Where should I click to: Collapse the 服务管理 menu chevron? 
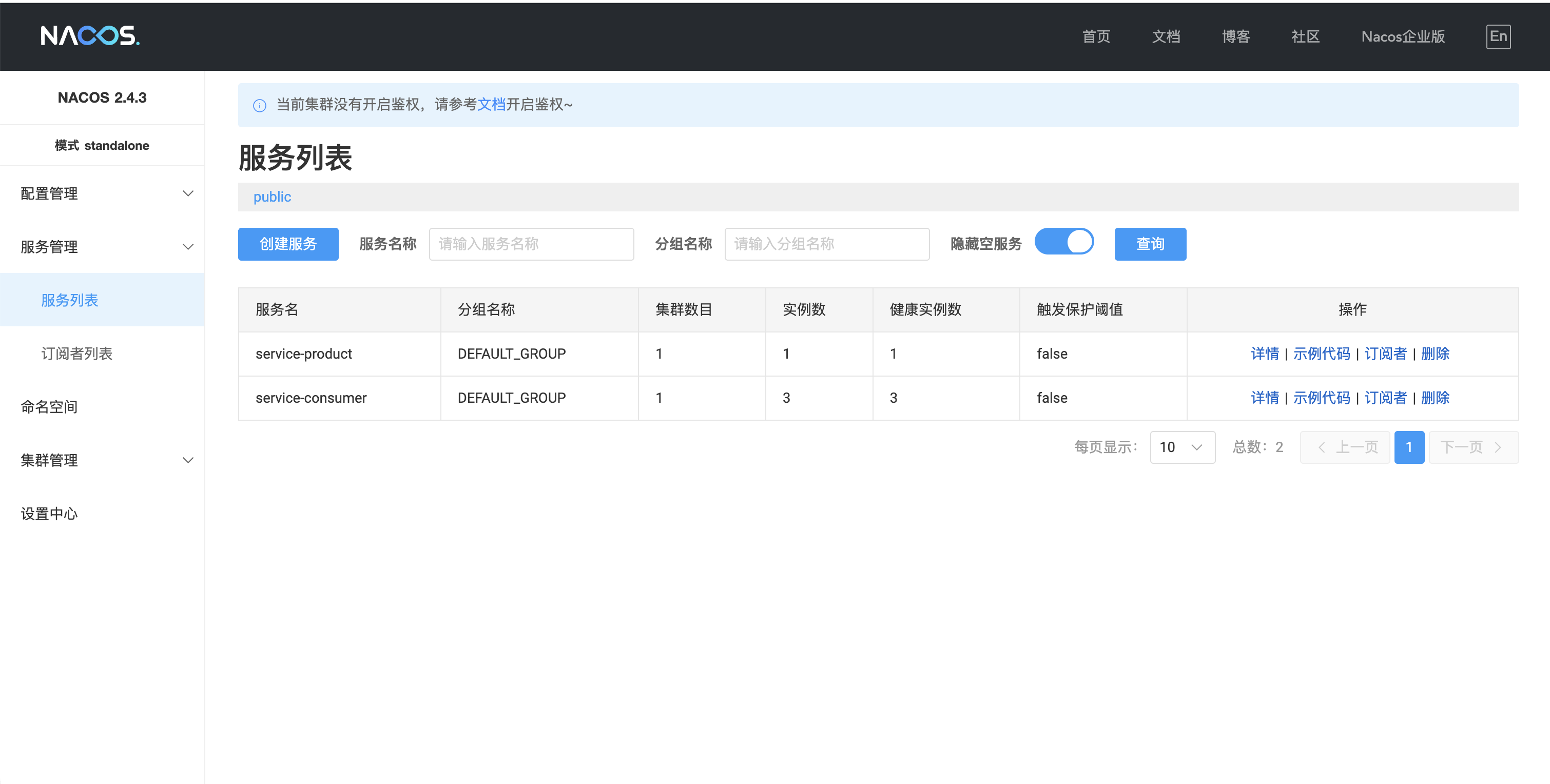click(x=188, y=247)
